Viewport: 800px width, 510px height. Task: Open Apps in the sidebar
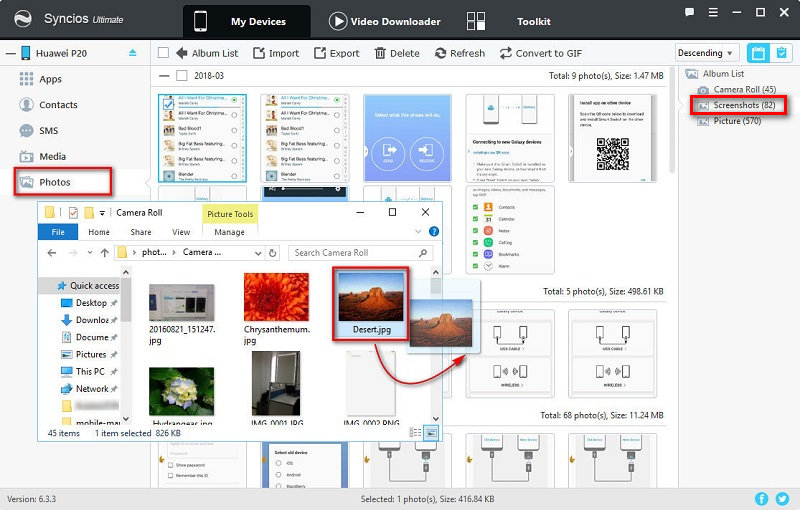point(50,79)
